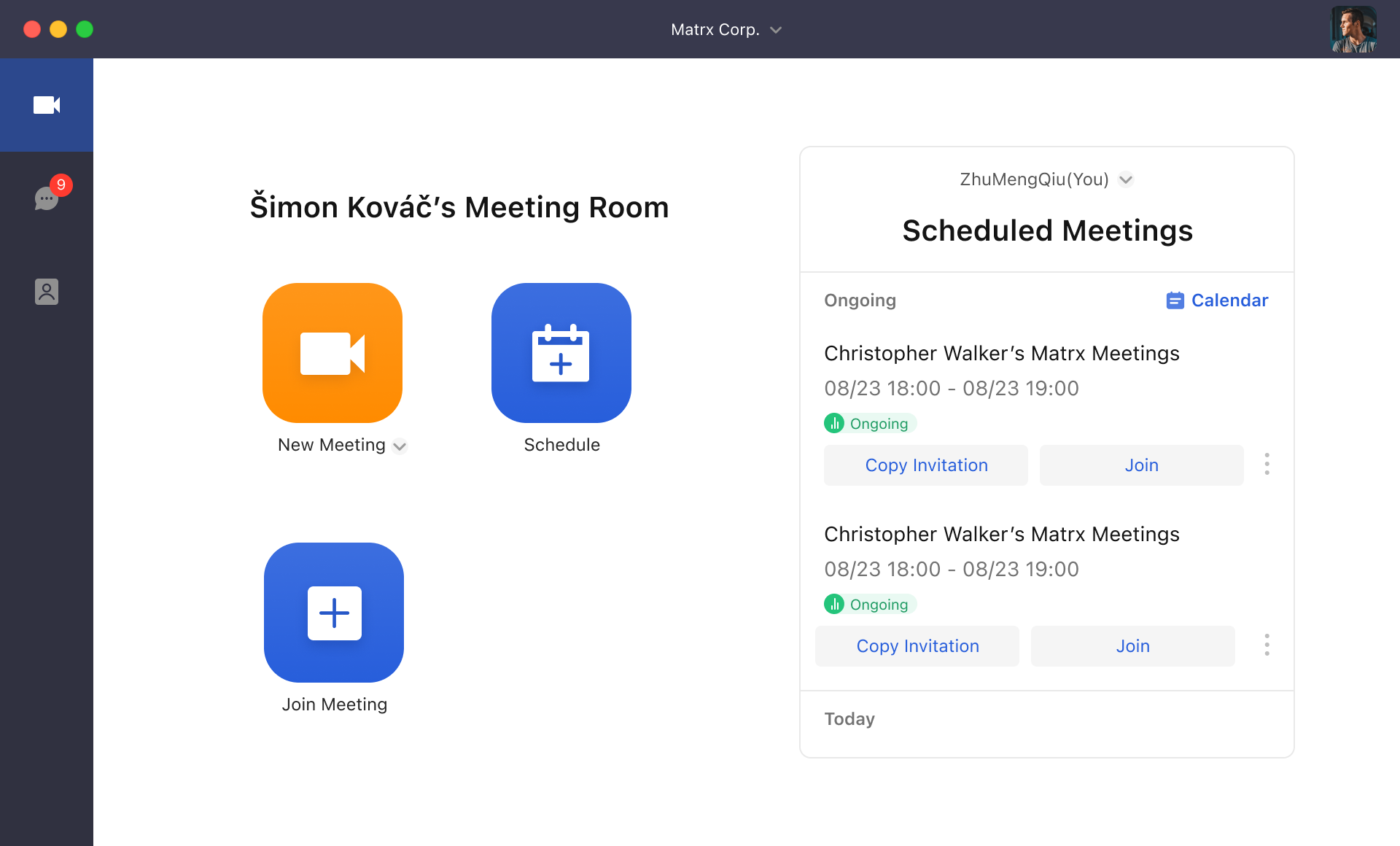
Task: Open the Schedule calendar icon
Action: tap(561, 353)
